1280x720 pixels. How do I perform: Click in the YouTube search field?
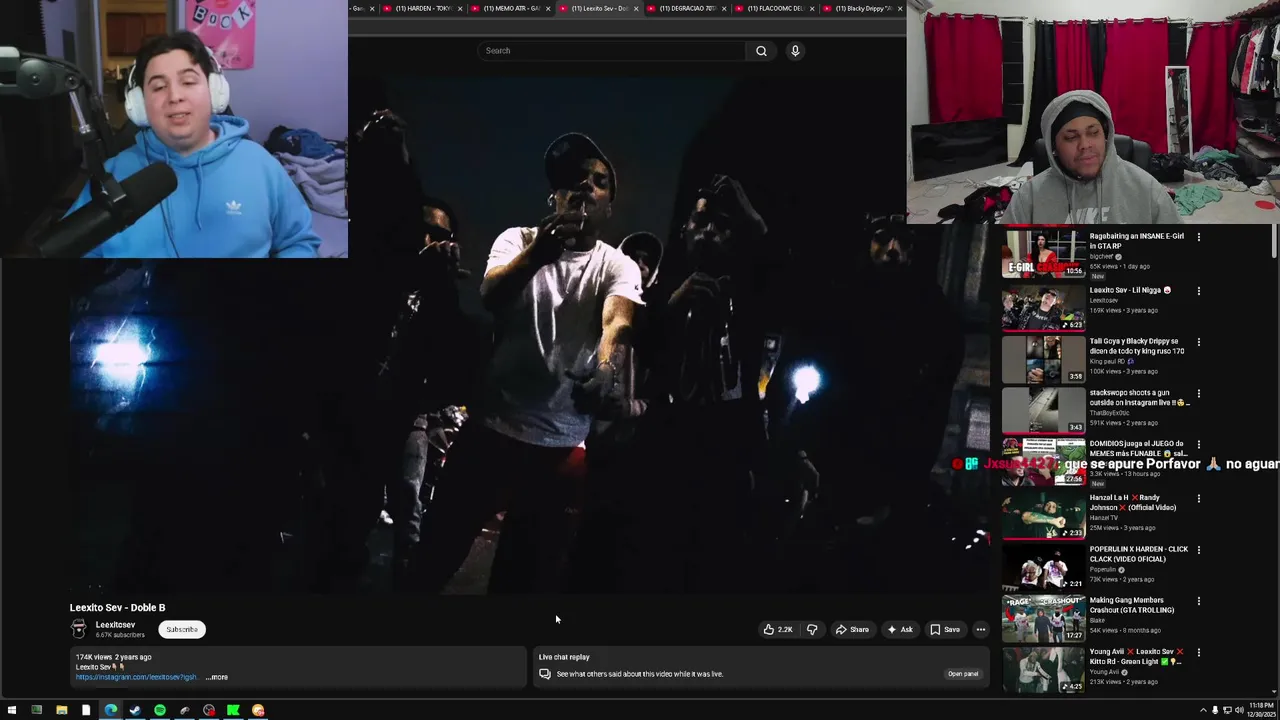tap(612, 51)
